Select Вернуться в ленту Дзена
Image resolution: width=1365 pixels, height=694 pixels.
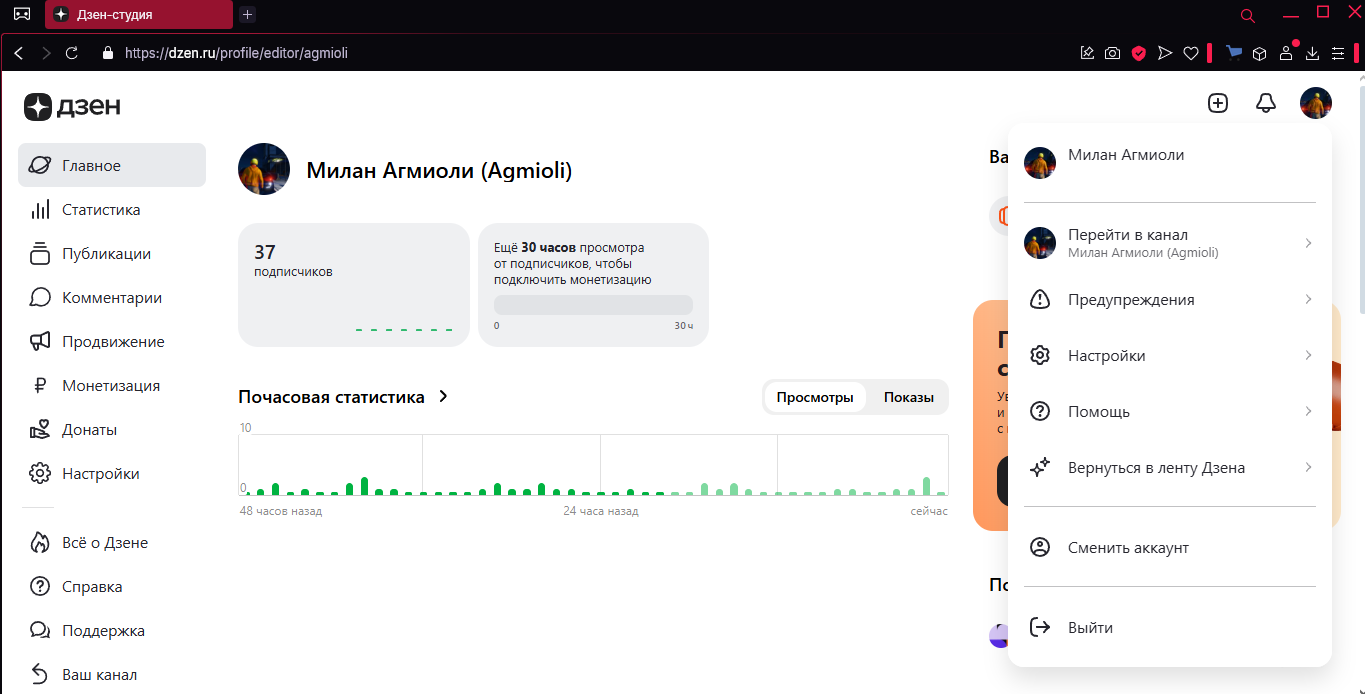[1170, 467]
